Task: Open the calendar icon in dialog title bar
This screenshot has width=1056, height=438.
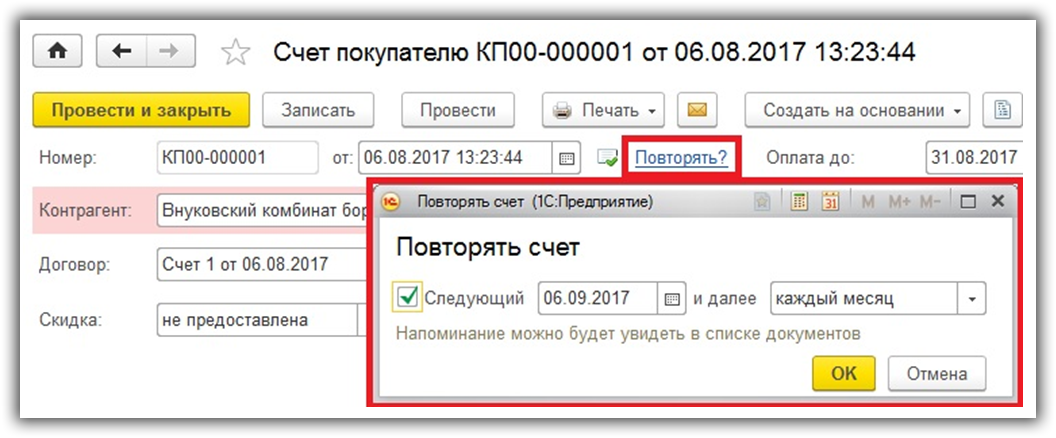Action: click(x=829, y=202)
